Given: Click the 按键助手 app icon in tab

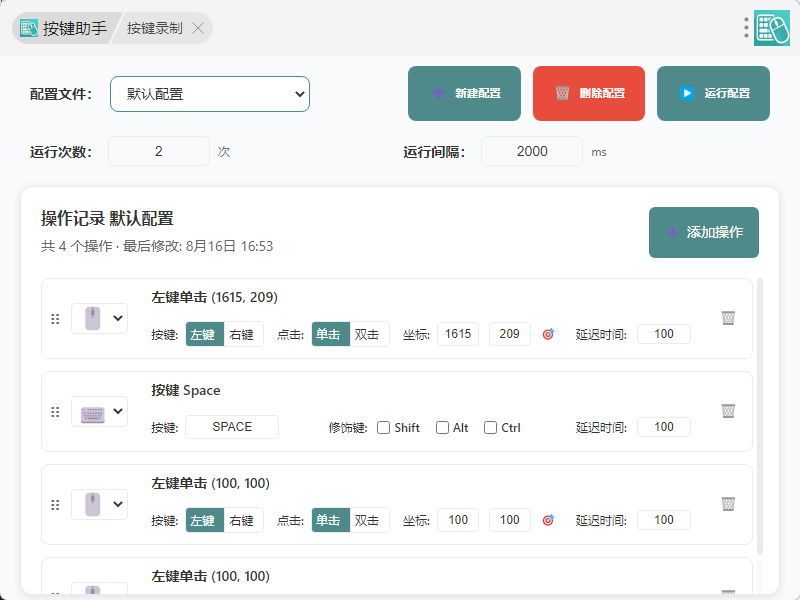Looking at the screenshot, I should pyautogui.click(x=29, y=28).
